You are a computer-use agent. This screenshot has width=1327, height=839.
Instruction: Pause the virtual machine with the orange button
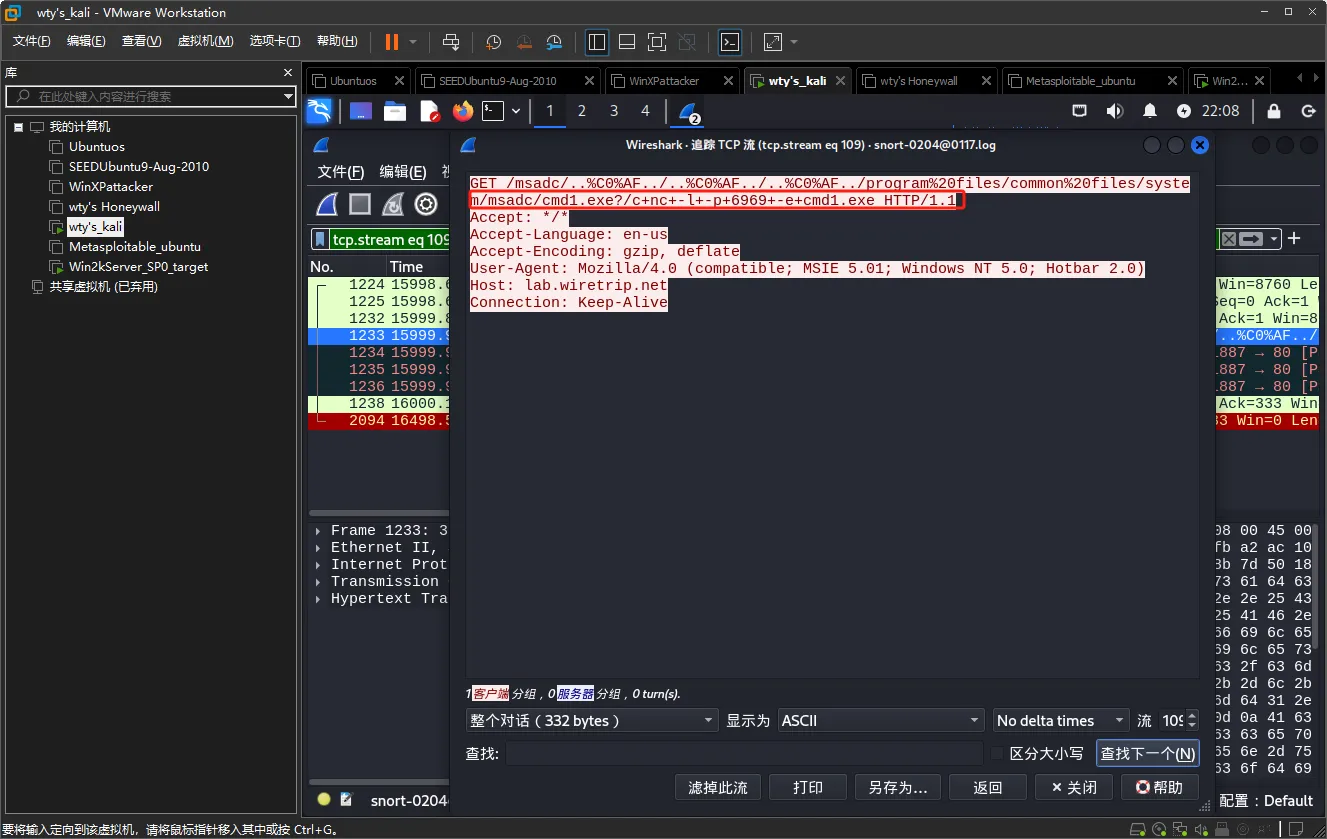point(391,42)
